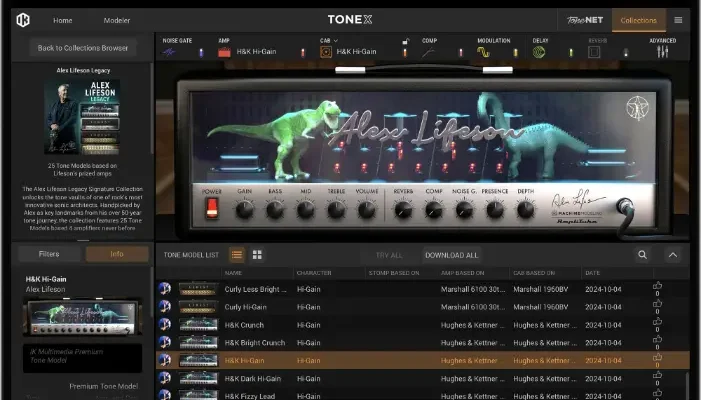Viewport: 701px width, 400px height.
Task: Click the Download All button
Action: click(451, 255)
